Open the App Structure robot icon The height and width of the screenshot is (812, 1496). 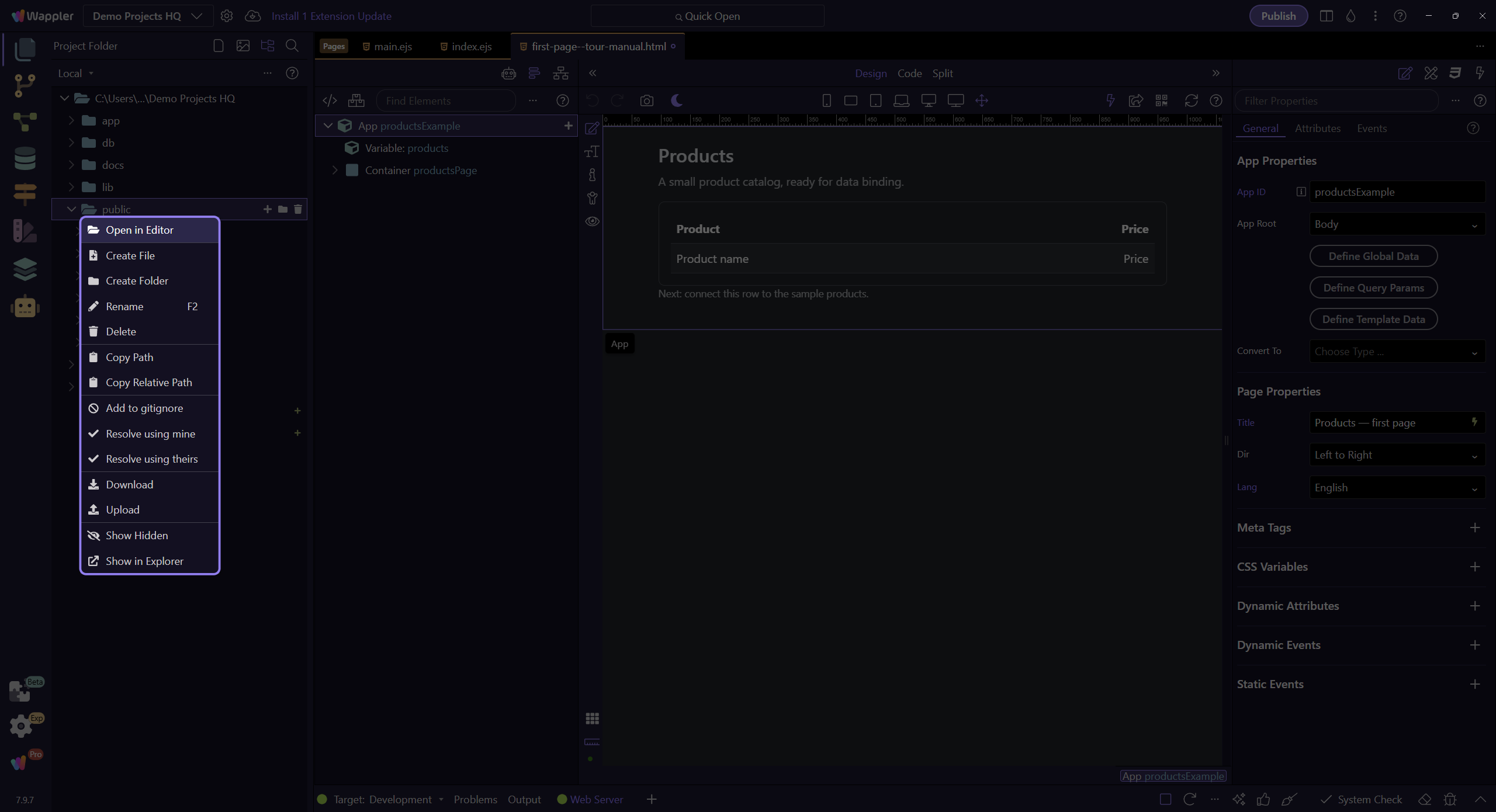coord(509,73)
